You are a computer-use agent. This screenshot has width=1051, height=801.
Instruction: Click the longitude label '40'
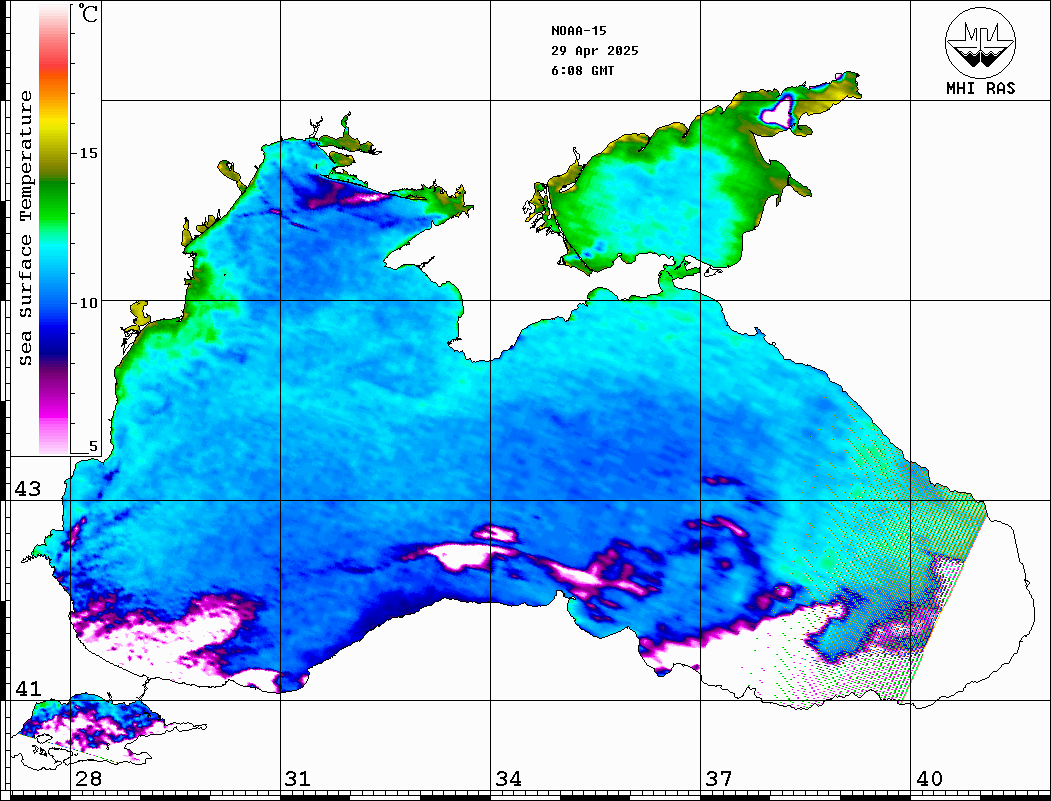pyautogui.click(x=929, y=779)
